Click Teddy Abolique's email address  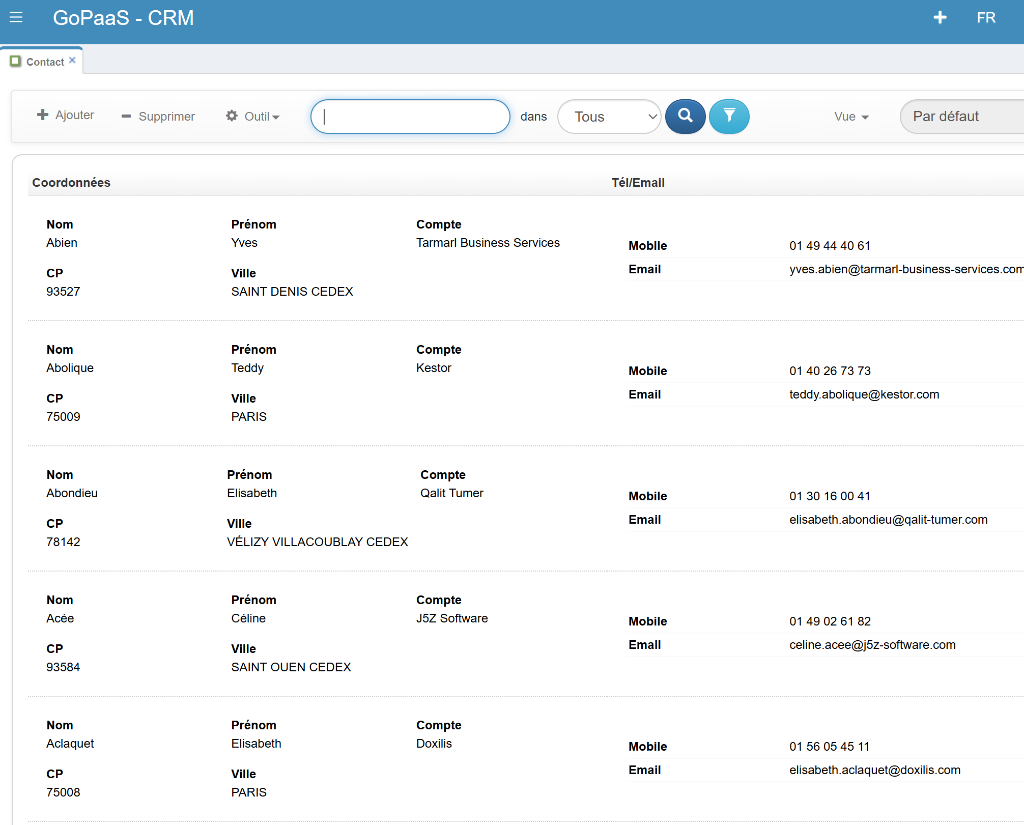point(864,395)
